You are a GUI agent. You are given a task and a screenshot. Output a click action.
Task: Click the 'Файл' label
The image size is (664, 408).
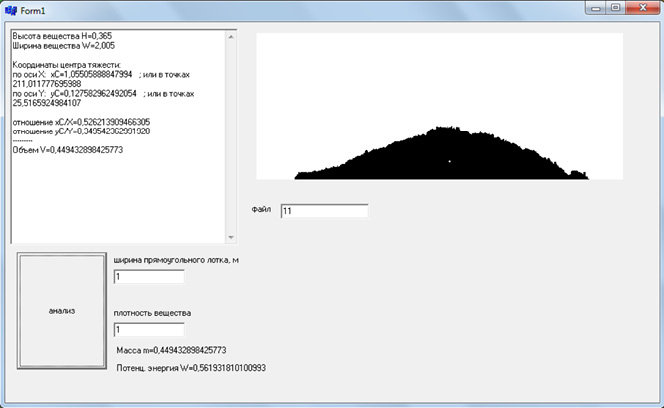(x=261, y=209)
